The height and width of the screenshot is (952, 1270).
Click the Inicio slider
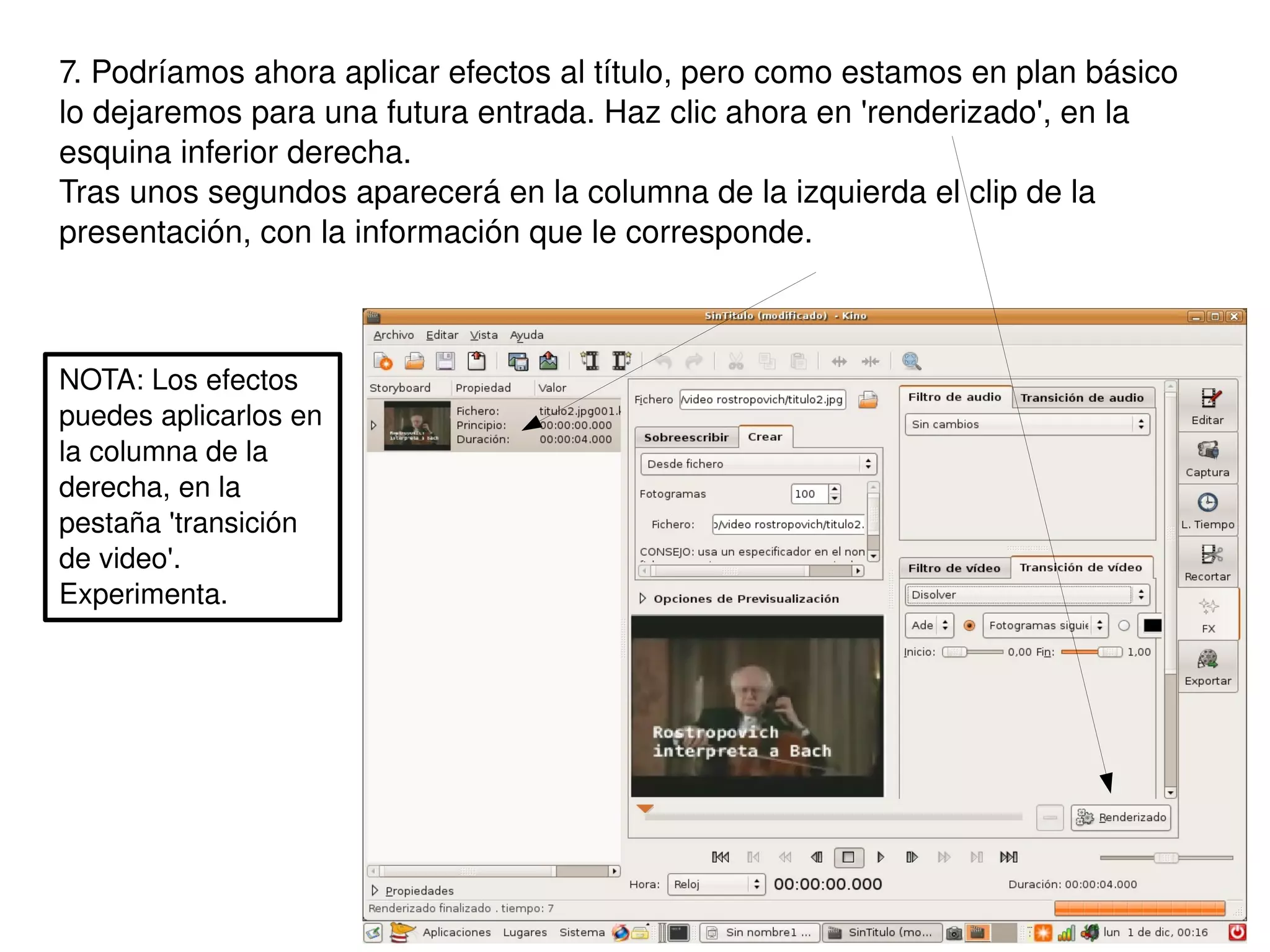coord(972,652)
